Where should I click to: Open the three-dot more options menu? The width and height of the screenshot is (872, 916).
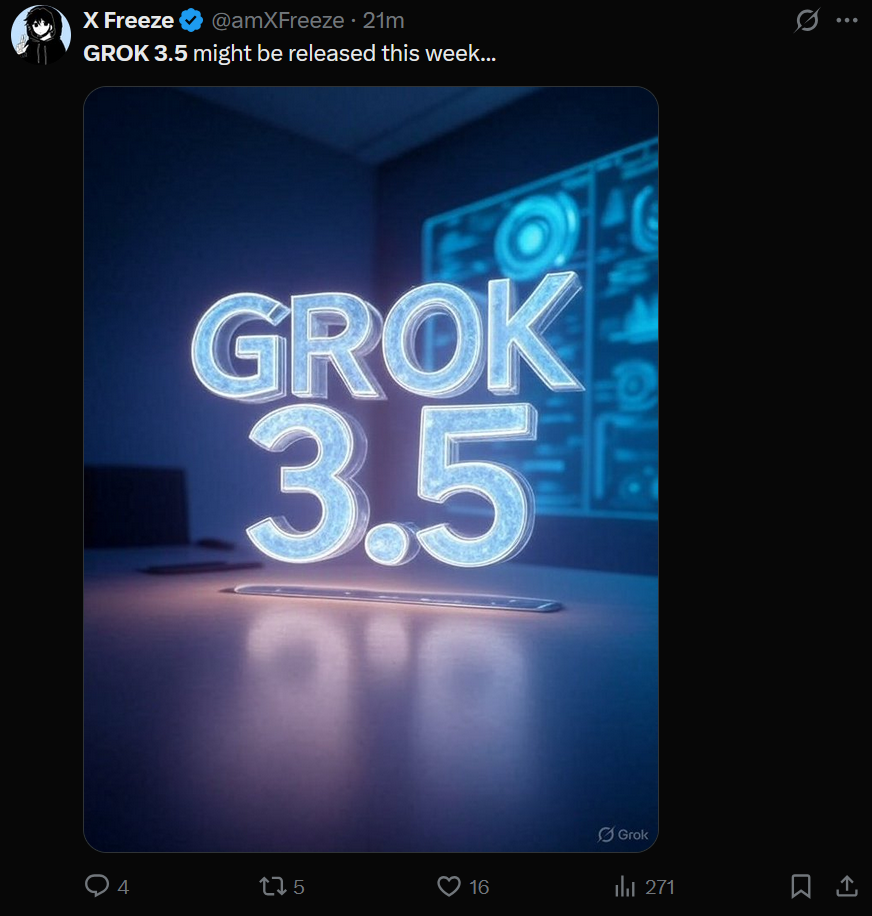(846, 20)
